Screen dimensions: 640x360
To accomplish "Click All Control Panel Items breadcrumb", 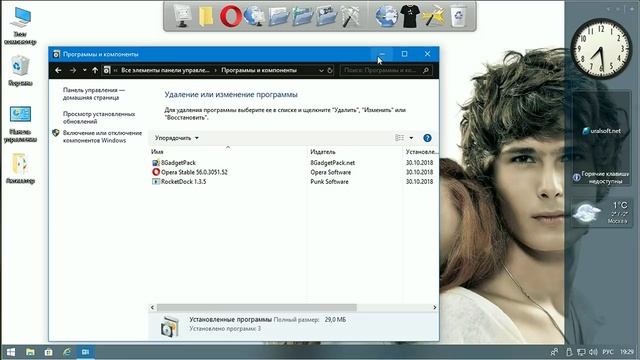I will point(165,70).
